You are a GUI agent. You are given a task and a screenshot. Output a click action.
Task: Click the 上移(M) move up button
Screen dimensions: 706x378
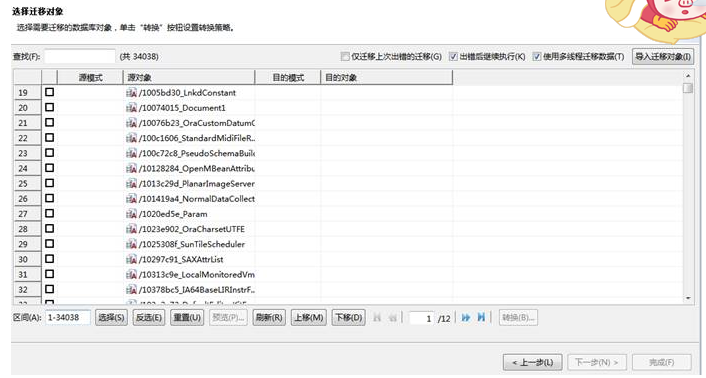coord(309,318)
